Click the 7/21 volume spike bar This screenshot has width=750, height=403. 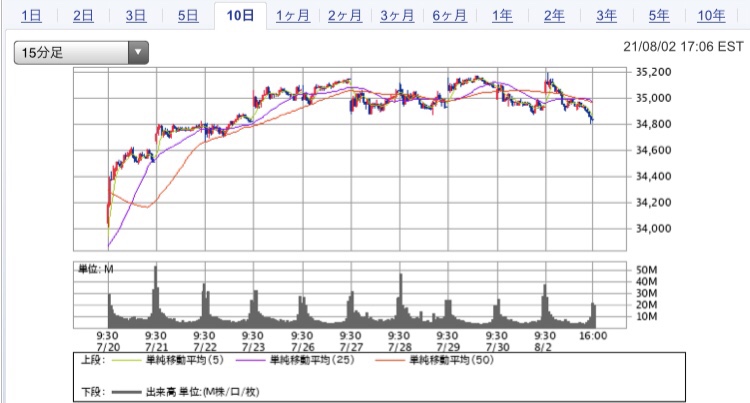point(155,296)
